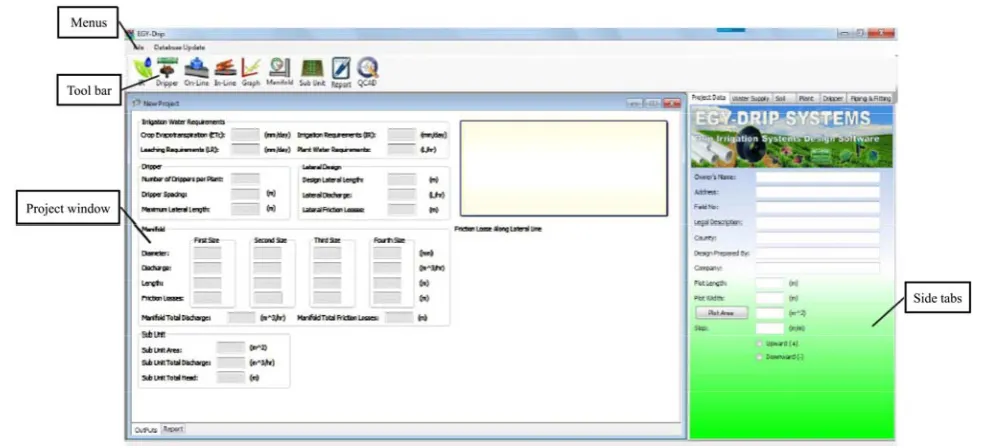Open the Dripper tool in the toolbar
Image resolution: width=981 pixels, height=448 pixels.
pyautogui.click(x=167, y=72)
